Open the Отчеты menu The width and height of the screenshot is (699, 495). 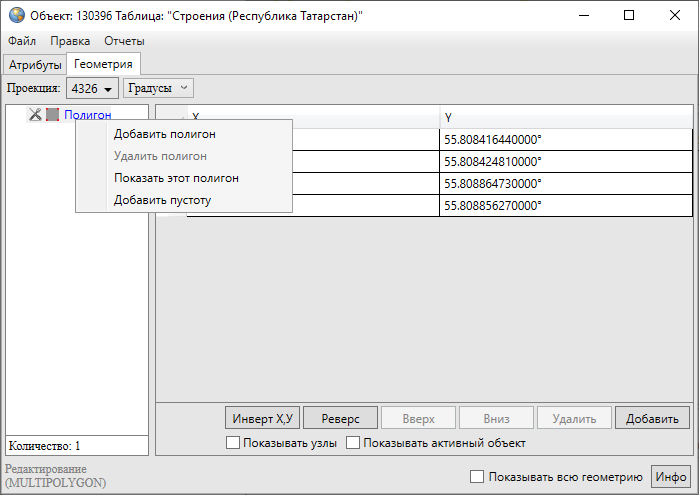point(124,41)
